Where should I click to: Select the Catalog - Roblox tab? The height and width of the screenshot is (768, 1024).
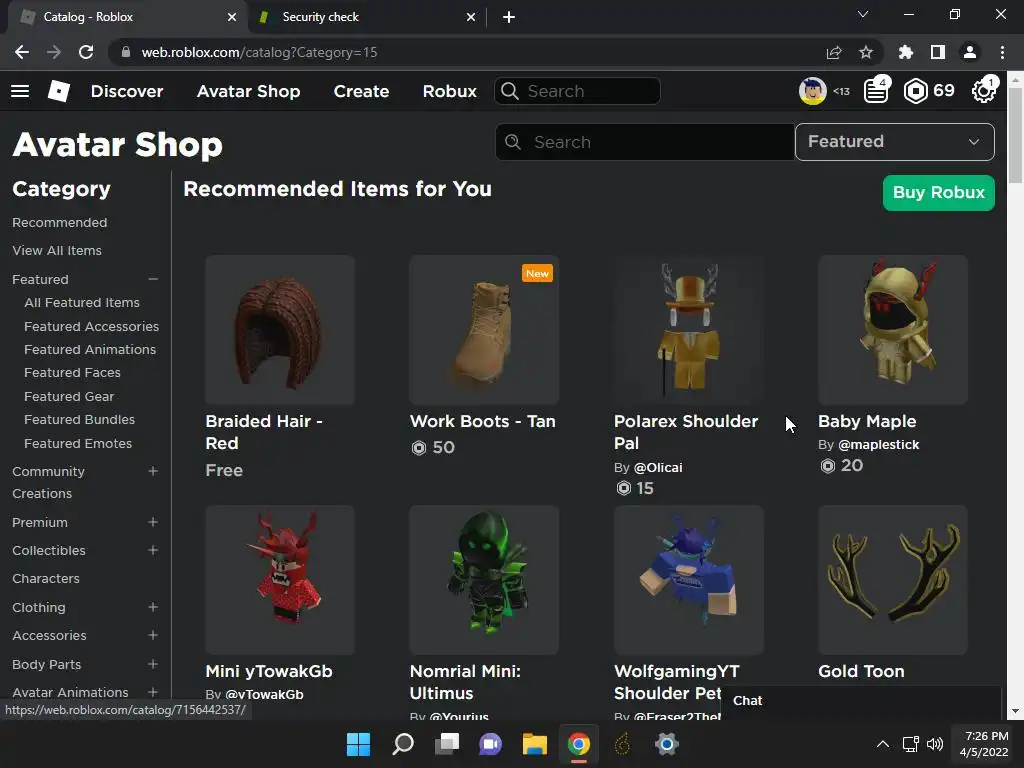coord(126,17)
